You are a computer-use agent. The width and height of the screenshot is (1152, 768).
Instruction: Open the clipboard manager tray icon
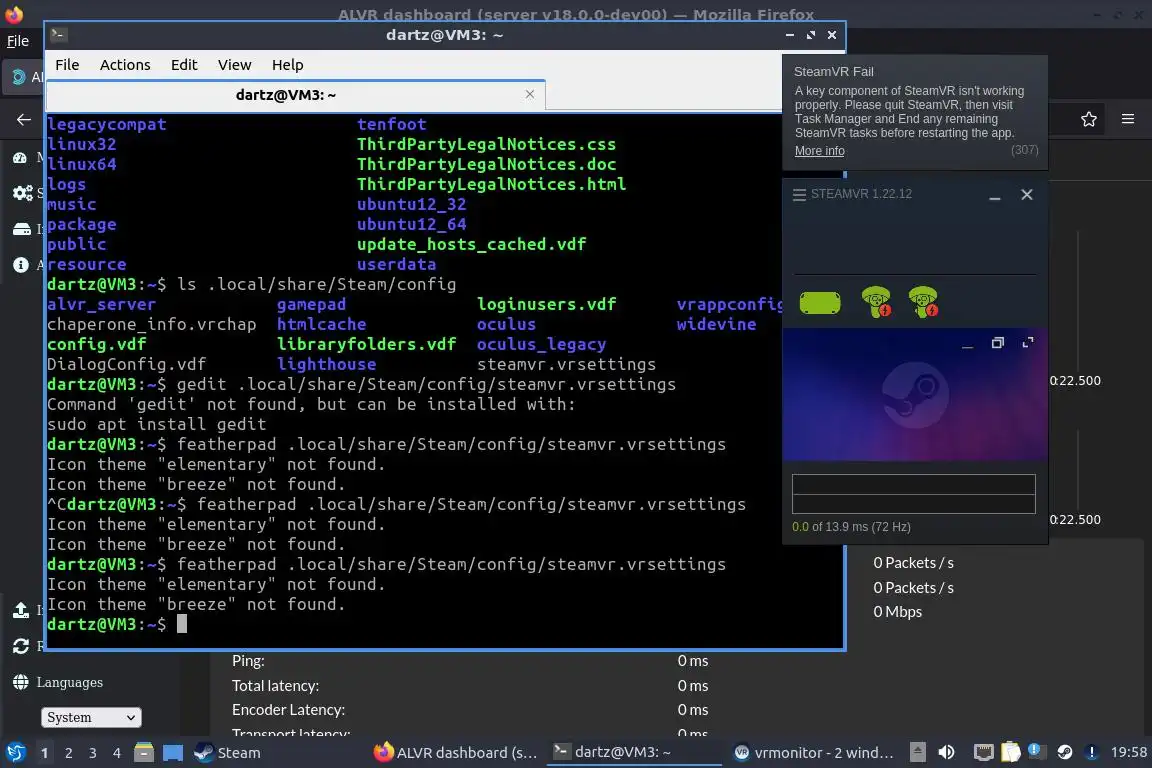coord(1011,752)
